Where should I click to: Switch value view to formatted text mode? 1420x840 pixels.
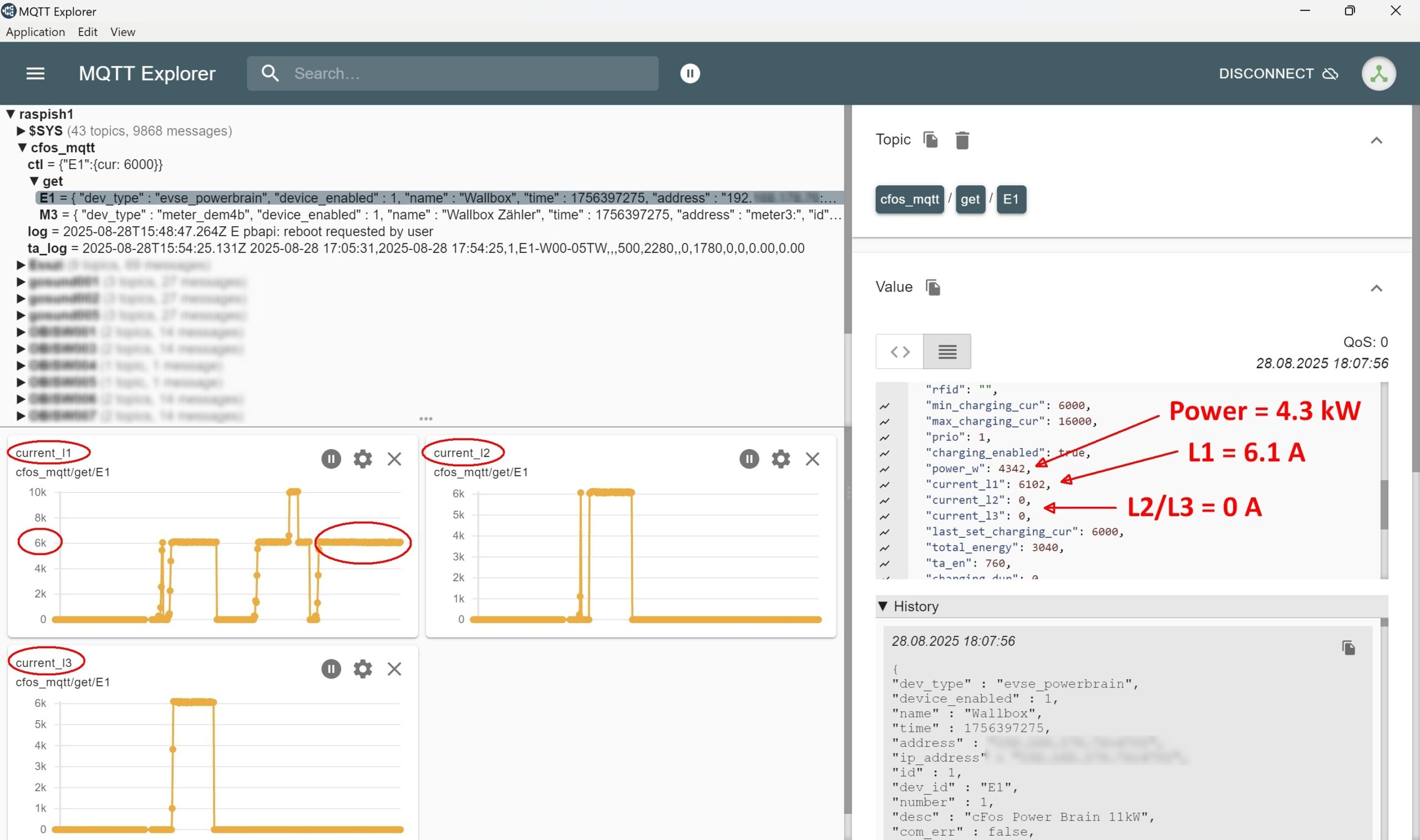[x=947, y=352]
